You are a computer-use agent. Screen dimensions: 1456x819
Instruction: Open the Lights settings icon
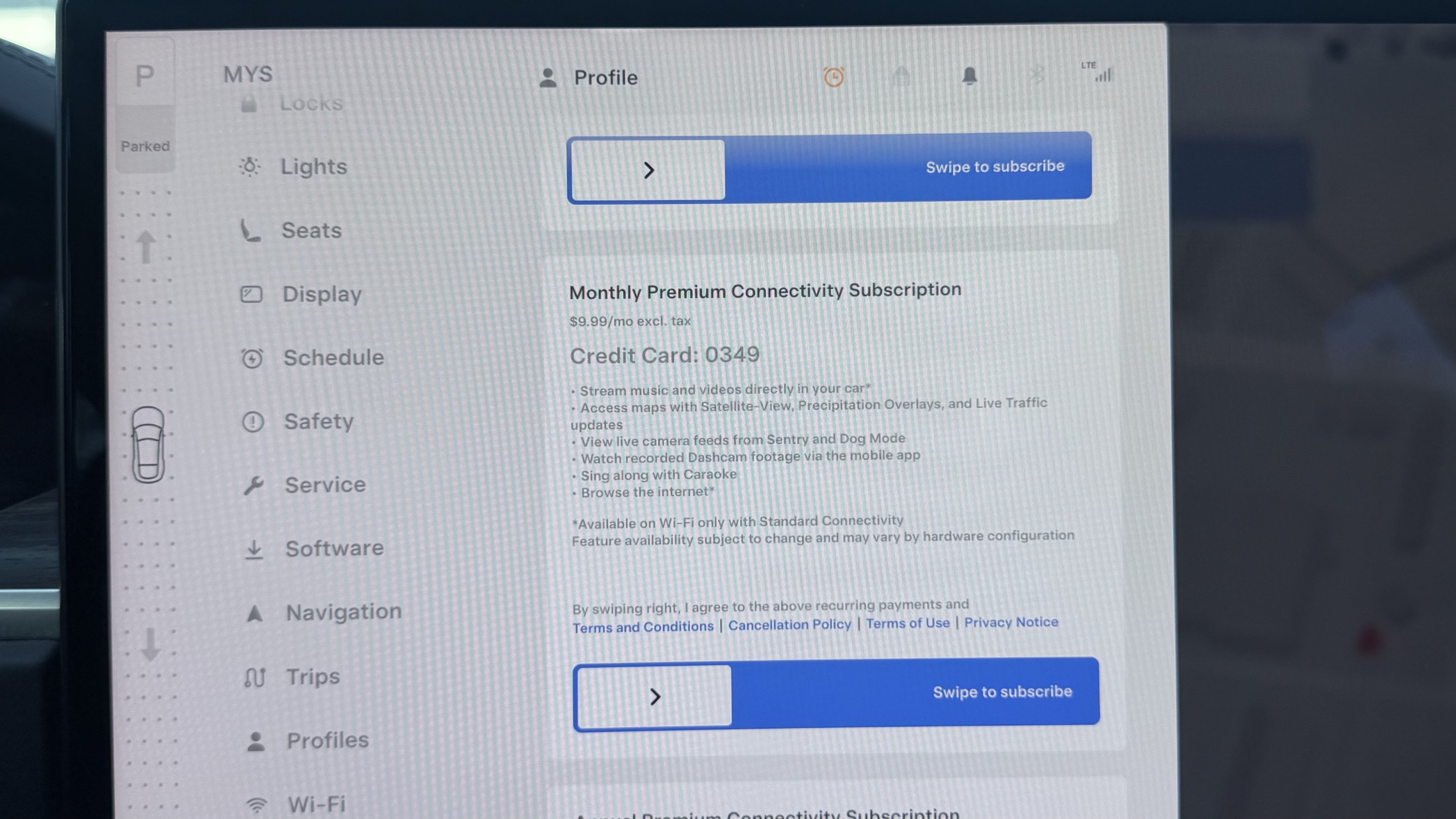250,167
